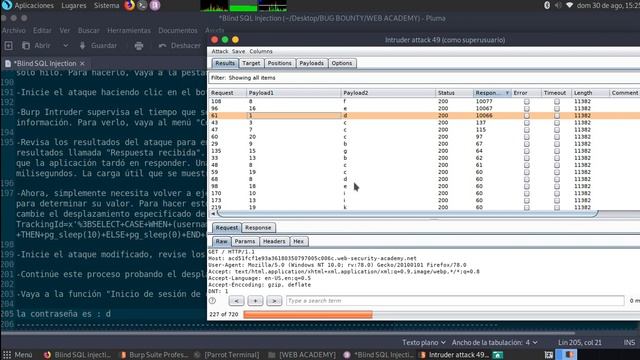Switch to Positions tab
640x360 pixels.
click(280, 63)
